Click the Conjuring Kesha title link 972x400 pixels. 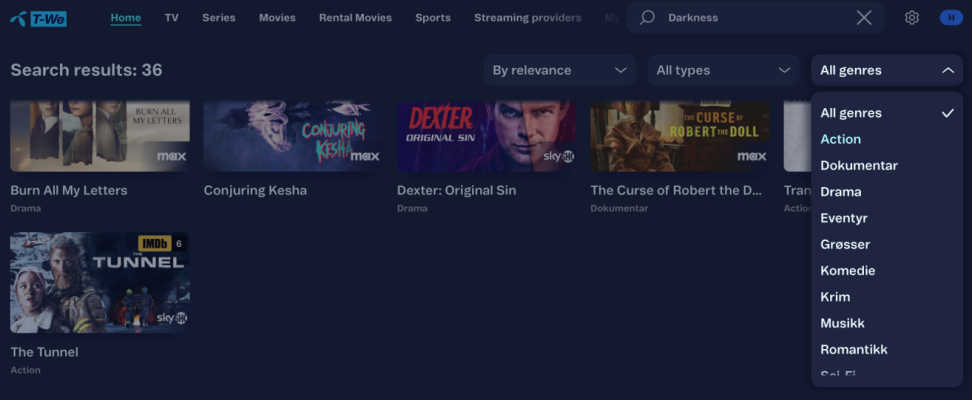[255, 190]
